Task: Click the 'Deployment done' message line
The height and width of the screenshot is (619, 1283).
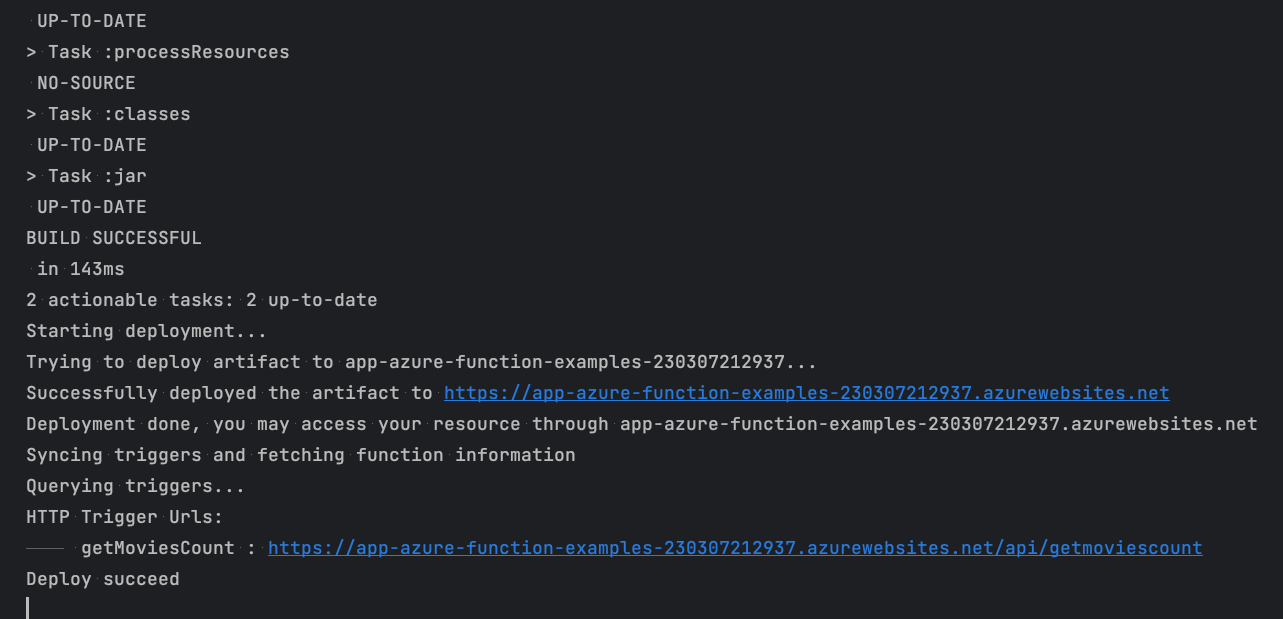Action: [642, 424]
